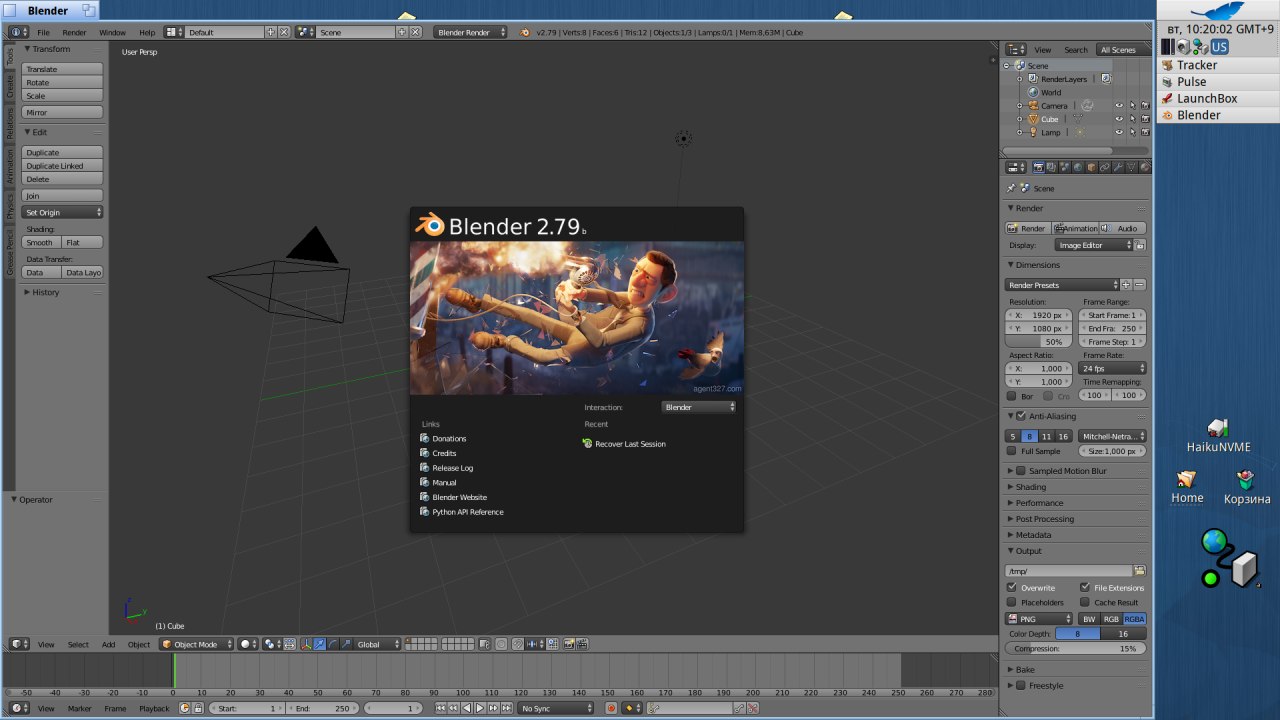The height and width of the screenshot is (720, 1280).
Task: Click the End frame field in the timeline
Action: (322, 708)
